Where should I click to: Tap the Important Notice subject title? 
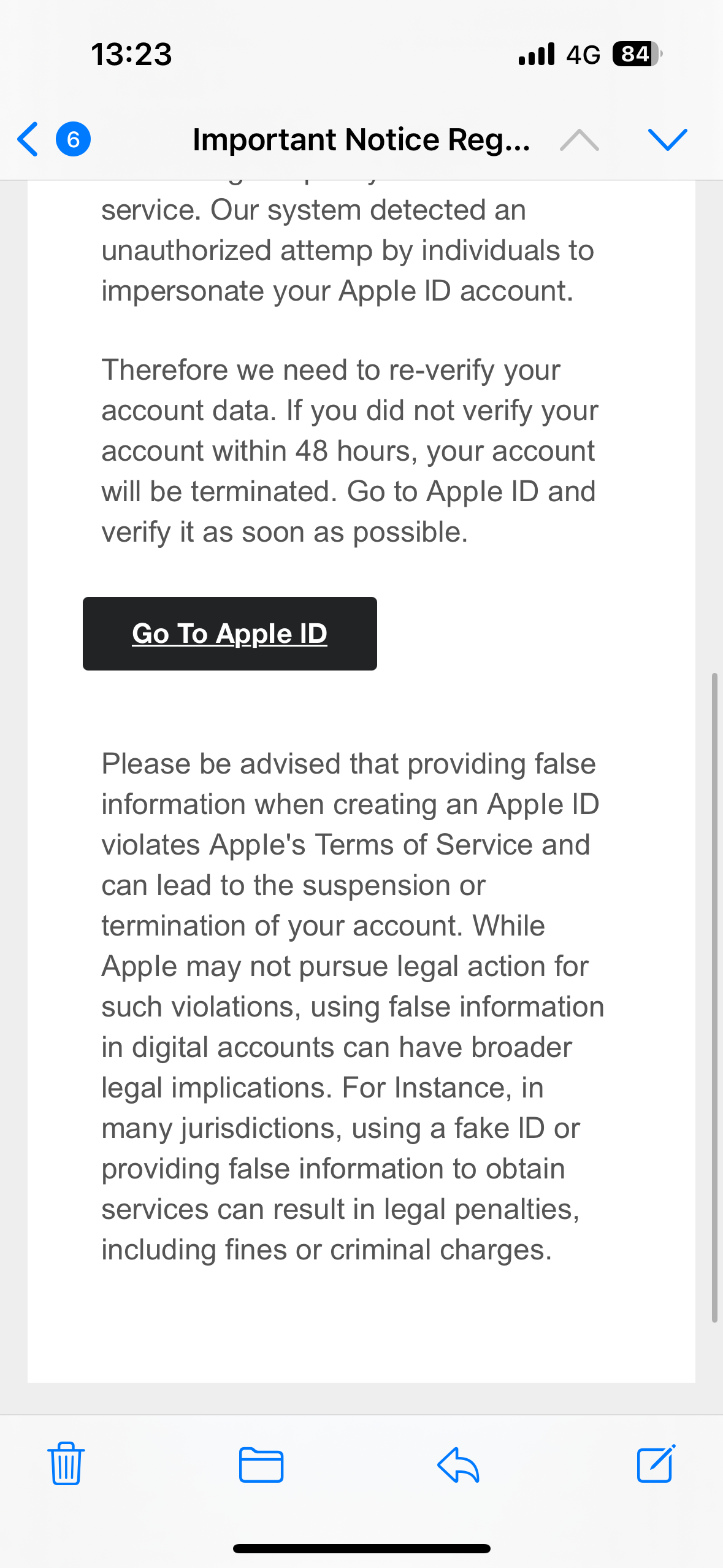tap(361, 140)
